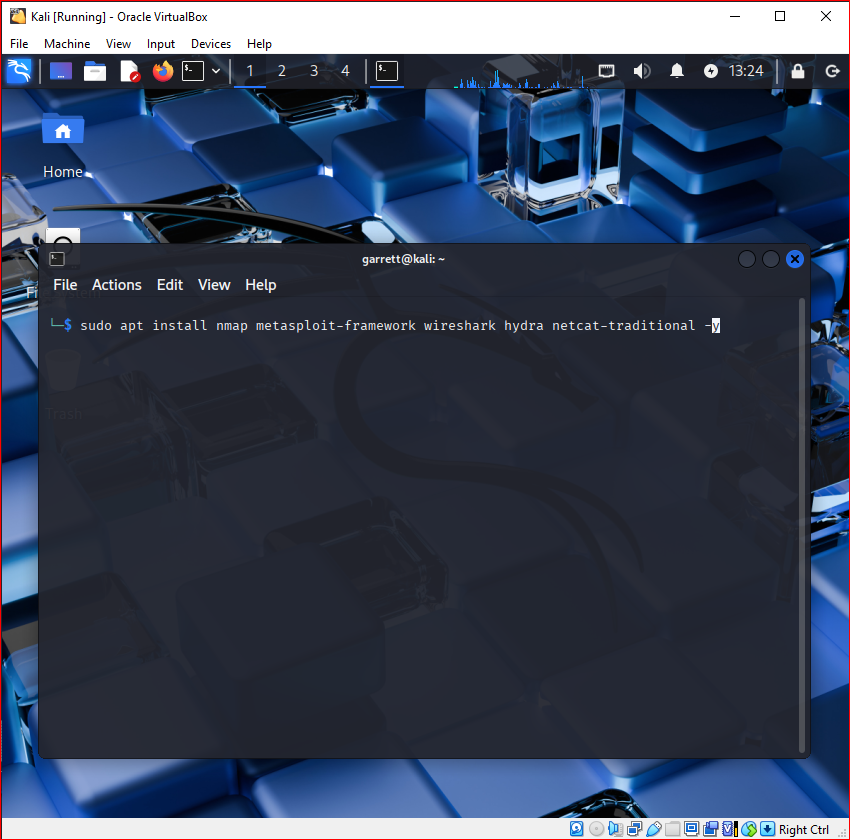Click the terminal title bar icon

tap(57, 259)
